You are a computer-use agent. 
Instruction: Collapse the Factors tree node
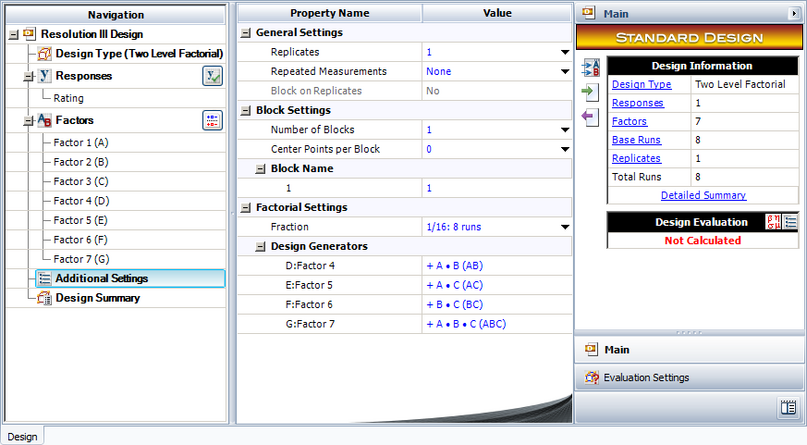[28, 121]
